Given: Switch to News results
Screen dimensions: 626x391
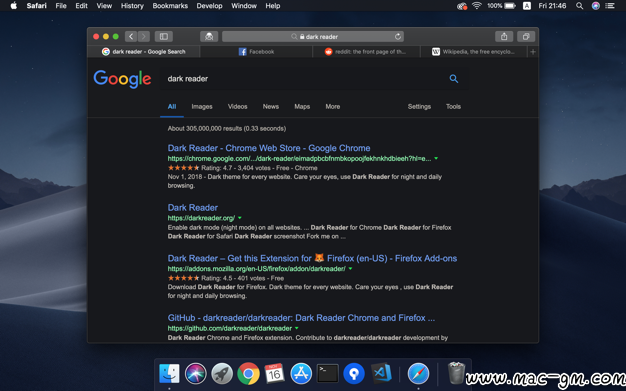Looking at the screenshot, I should (271, 107).
